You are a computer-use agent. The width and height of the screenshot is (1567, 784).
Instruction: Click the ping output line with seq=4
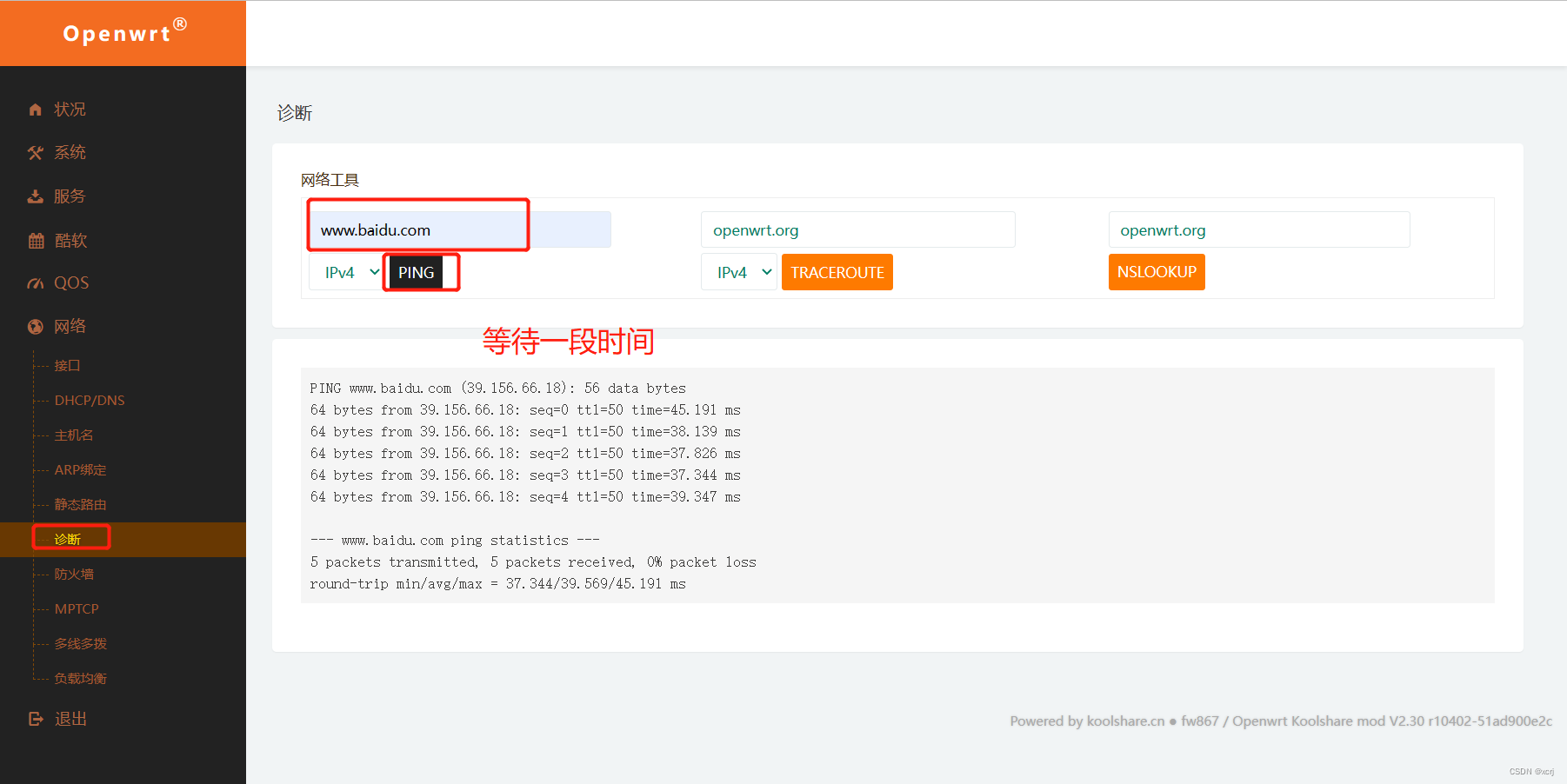click(x=525, y=497)
